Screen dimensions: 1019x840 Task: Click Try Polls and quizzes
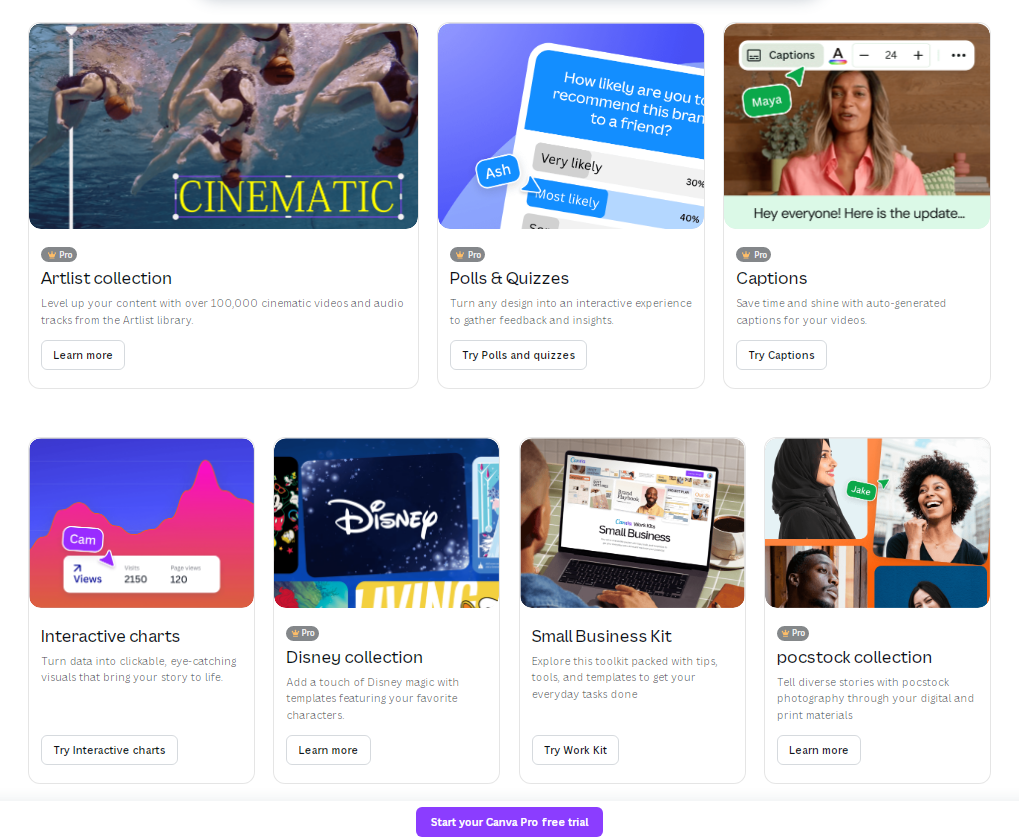(x=518, y=354)
